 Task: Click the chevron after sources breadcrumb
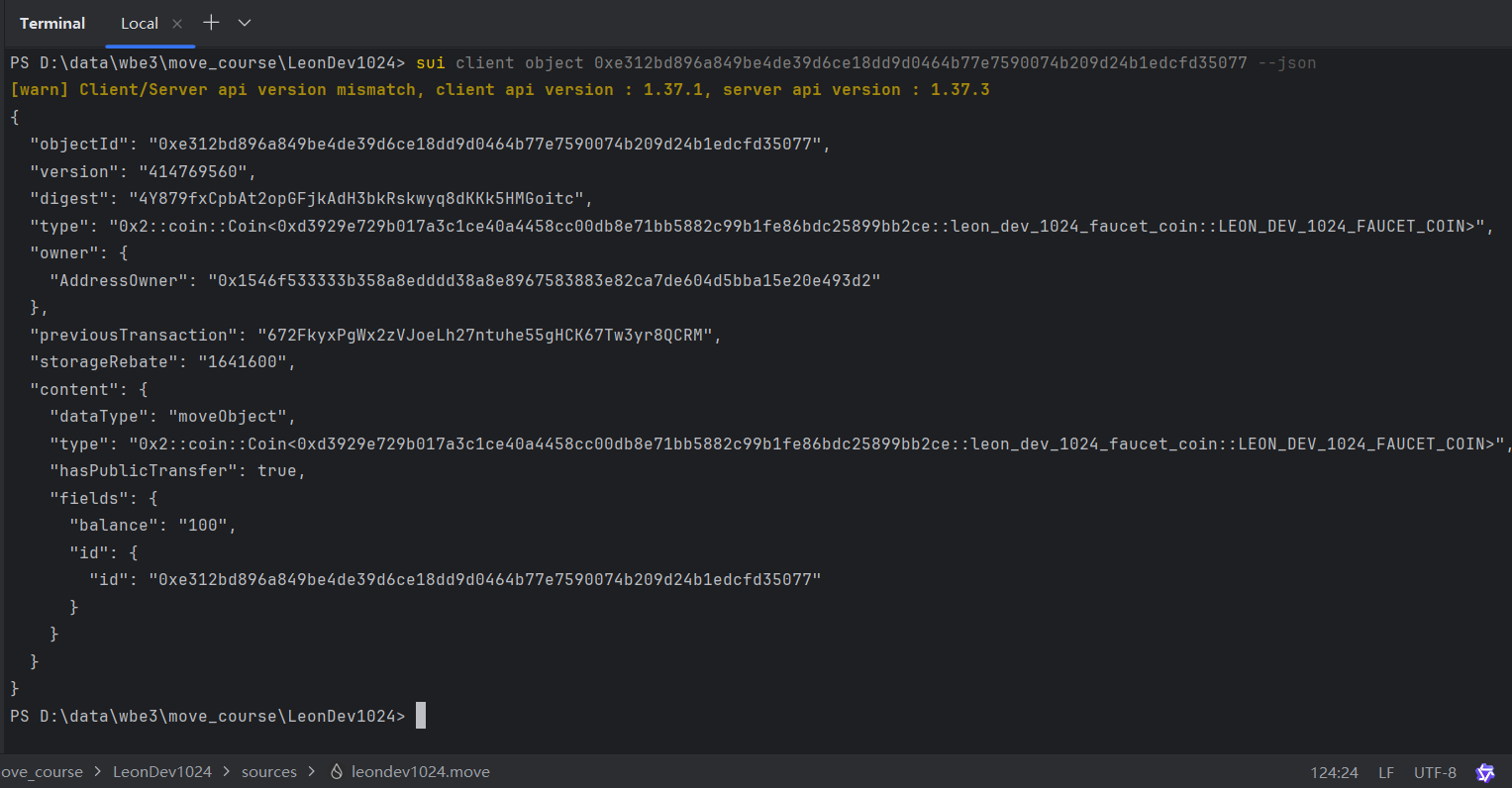(x=312, y=772)
